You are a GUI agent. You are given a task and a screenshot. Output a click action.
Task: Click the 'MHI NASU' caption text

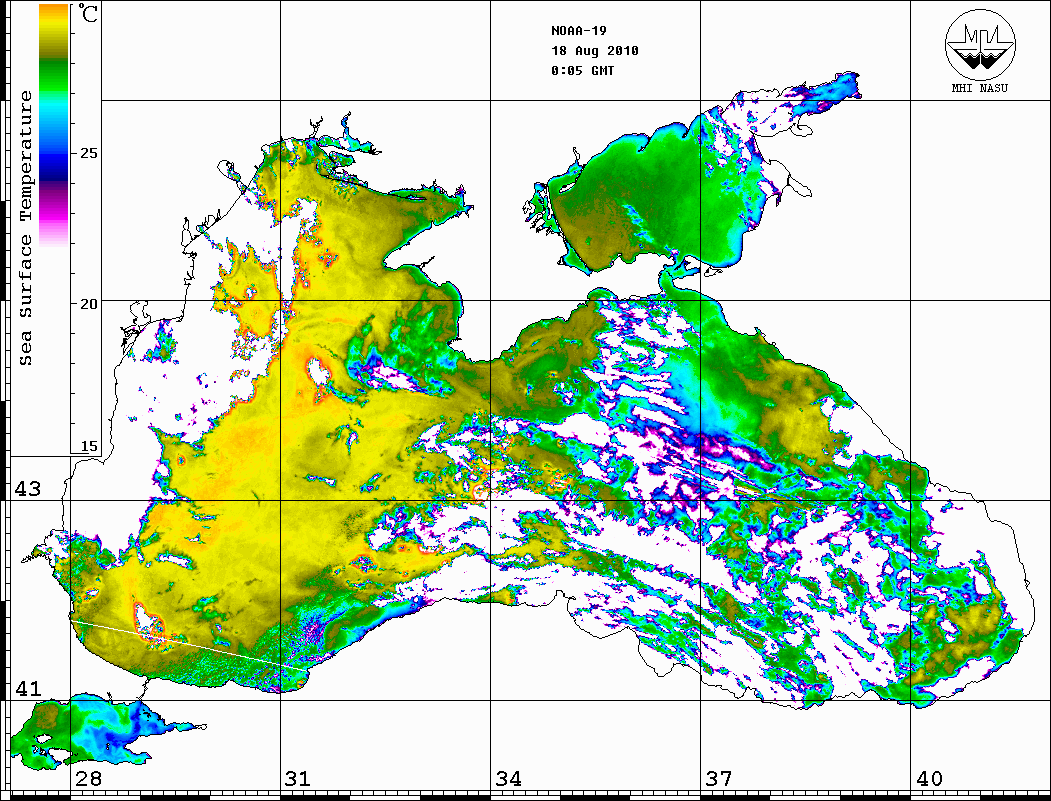(979, 88)
